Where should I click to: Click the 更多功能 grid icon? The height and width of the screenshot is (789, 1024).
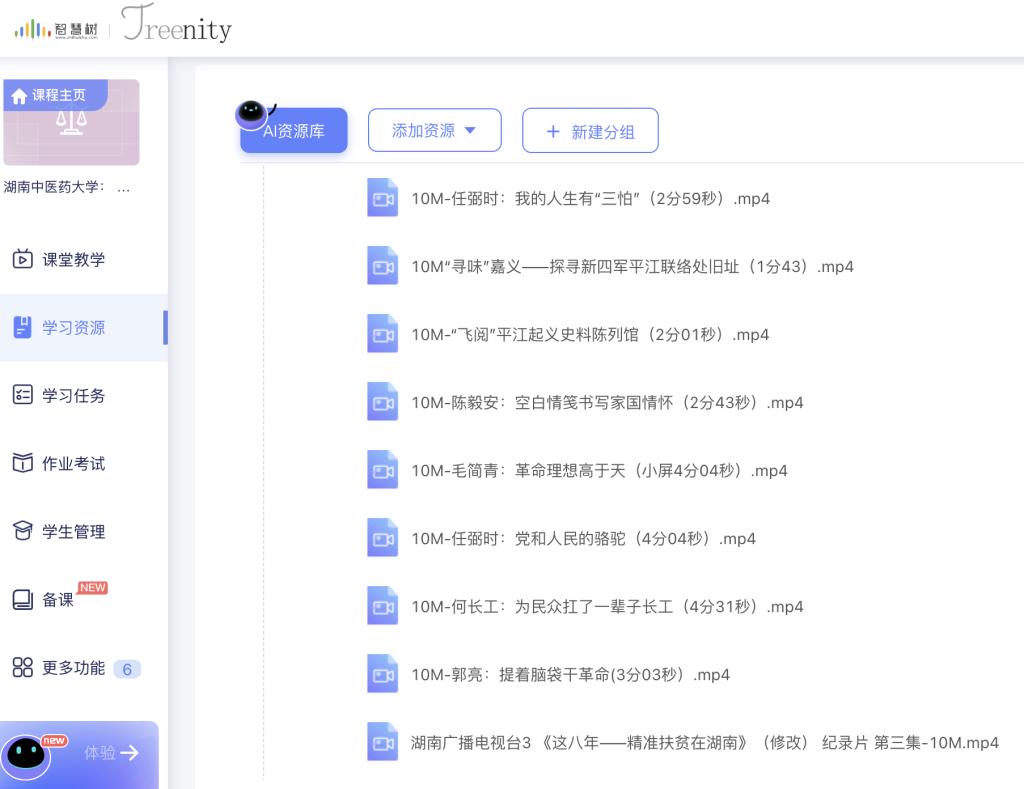(22, 668)
